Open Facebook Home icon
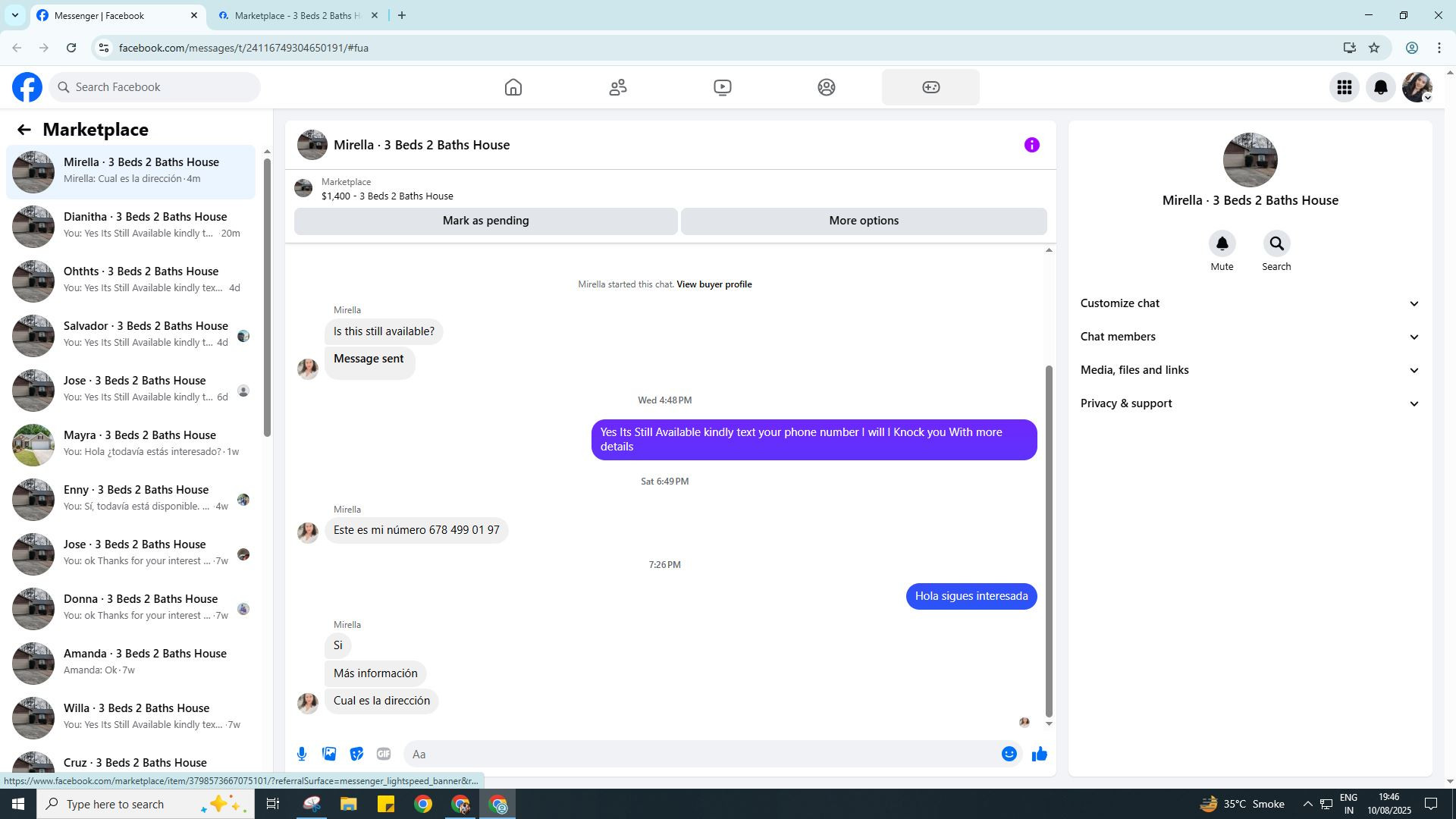Image resolution: width=1456 pixels, height=819 pixels. tap(513, 87)
